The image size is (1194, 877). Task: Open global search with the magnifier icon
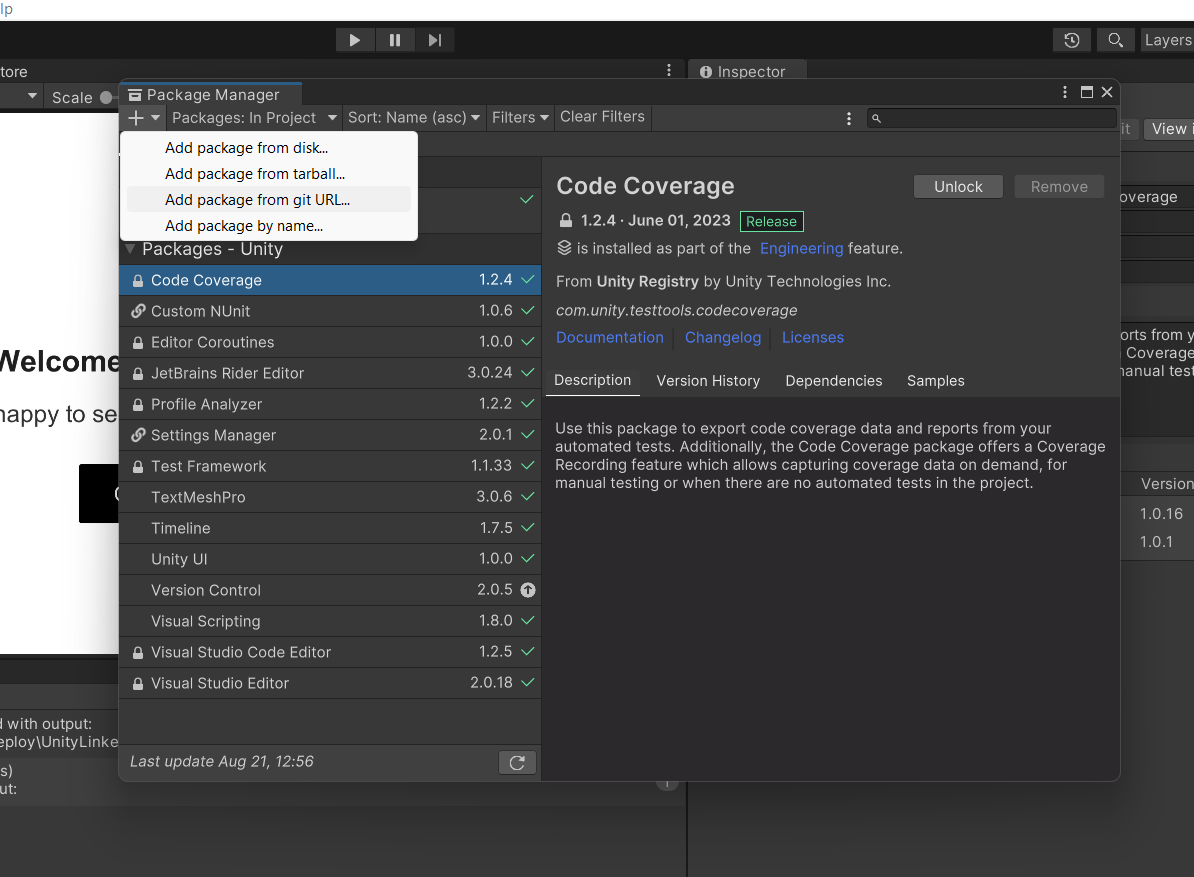pos(1116,40)
